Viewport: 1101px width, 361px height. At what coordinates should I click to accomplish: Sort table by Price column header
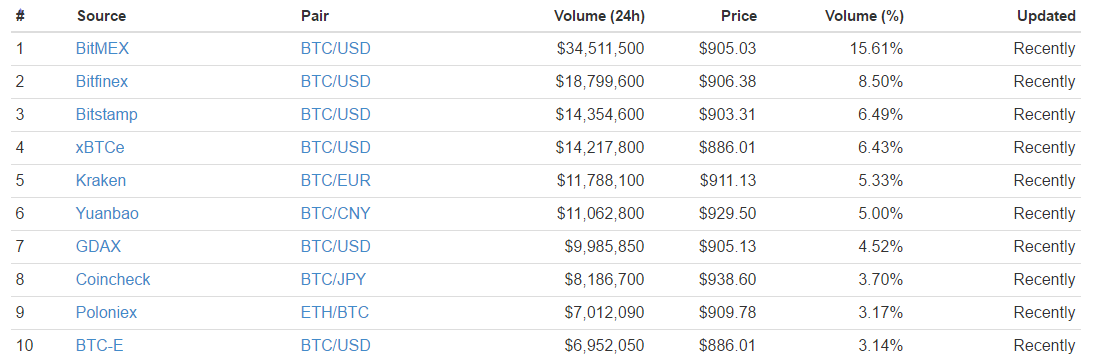click(x=739, y=15)
